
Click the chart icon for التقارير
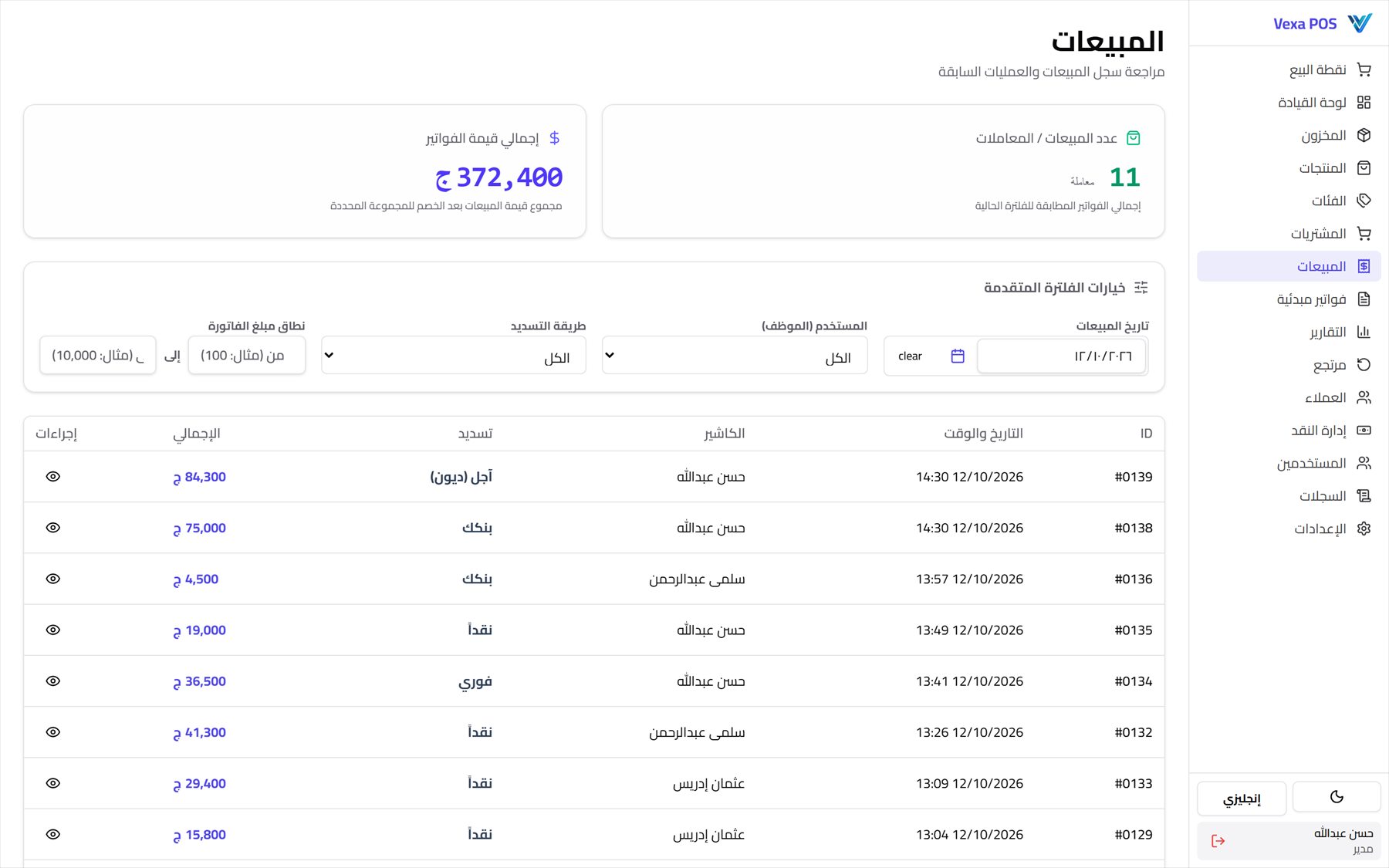(1364, 332)
